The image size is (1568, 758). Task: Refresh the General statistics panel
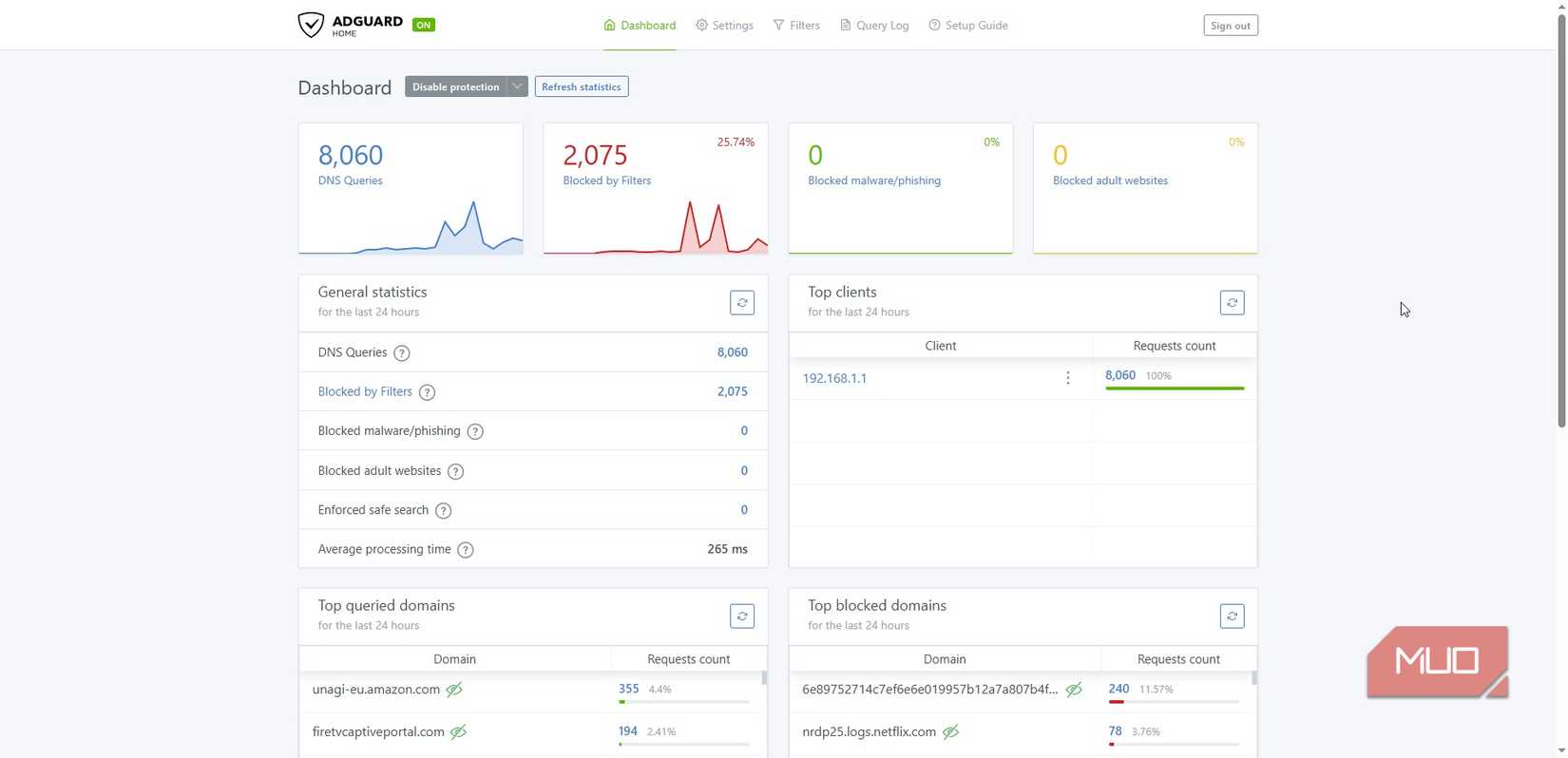[742, 303]
